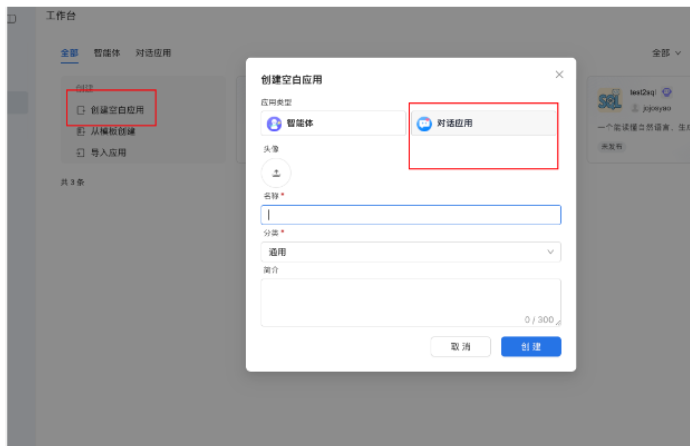This screenshot has width=690, height=446.
Task: Click 从模板创建 in the create card
Action: [x=113, y=132]
